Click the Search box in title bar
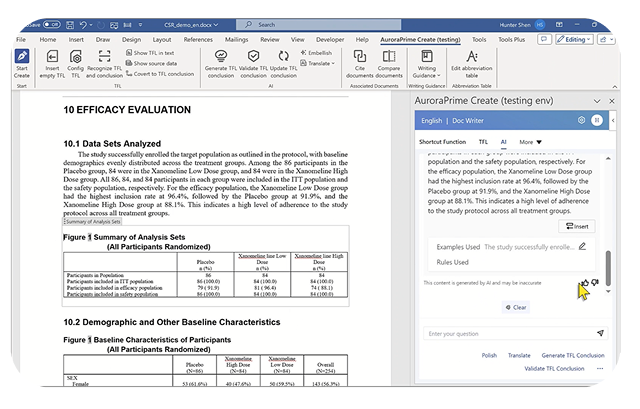640x409 pixels. tap(318, 24)
